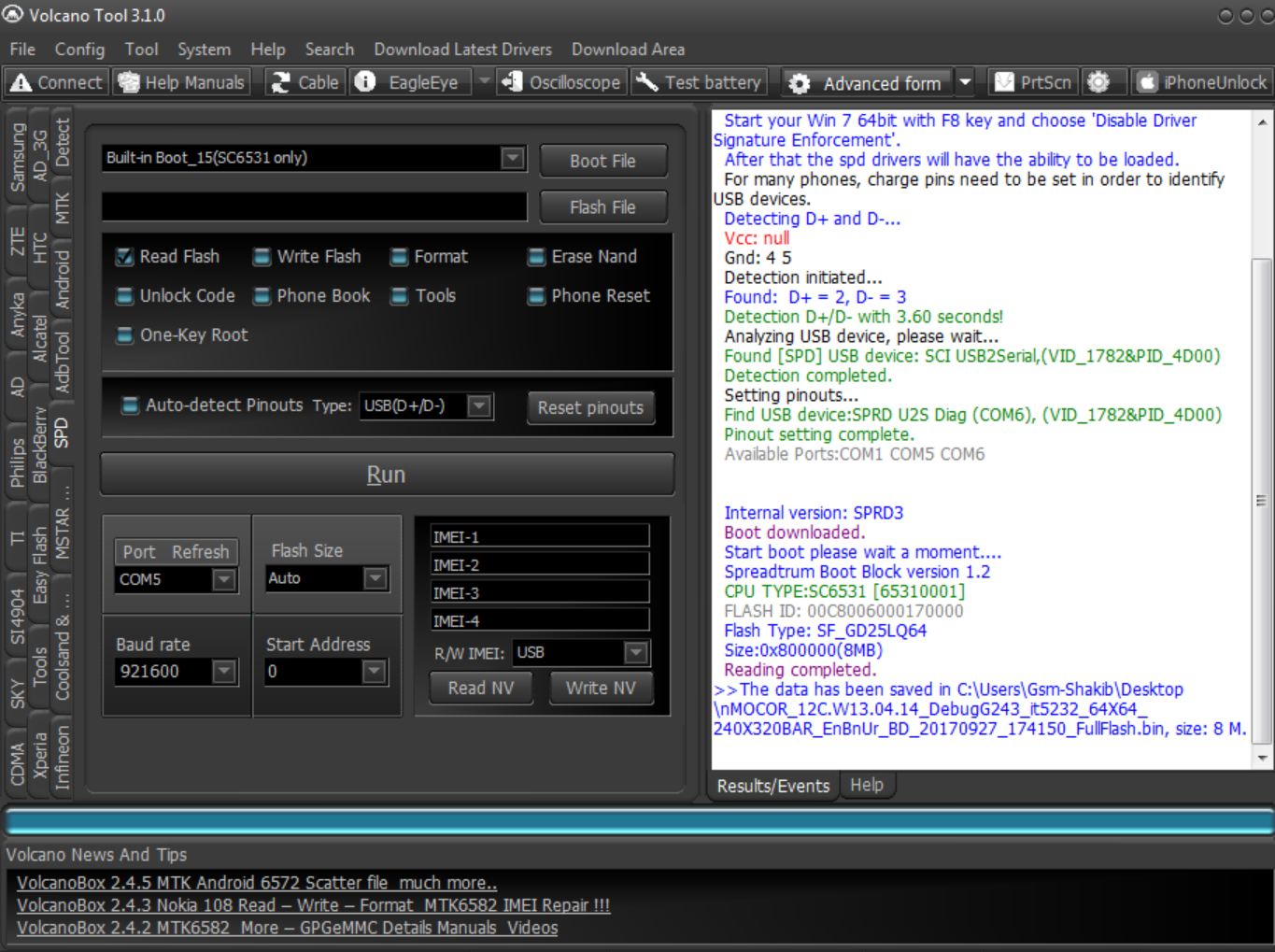Image resolution: width=1275 pixels, height=952 pixels.
Task: Click the Flash File button
Action: tap(603, 207)
